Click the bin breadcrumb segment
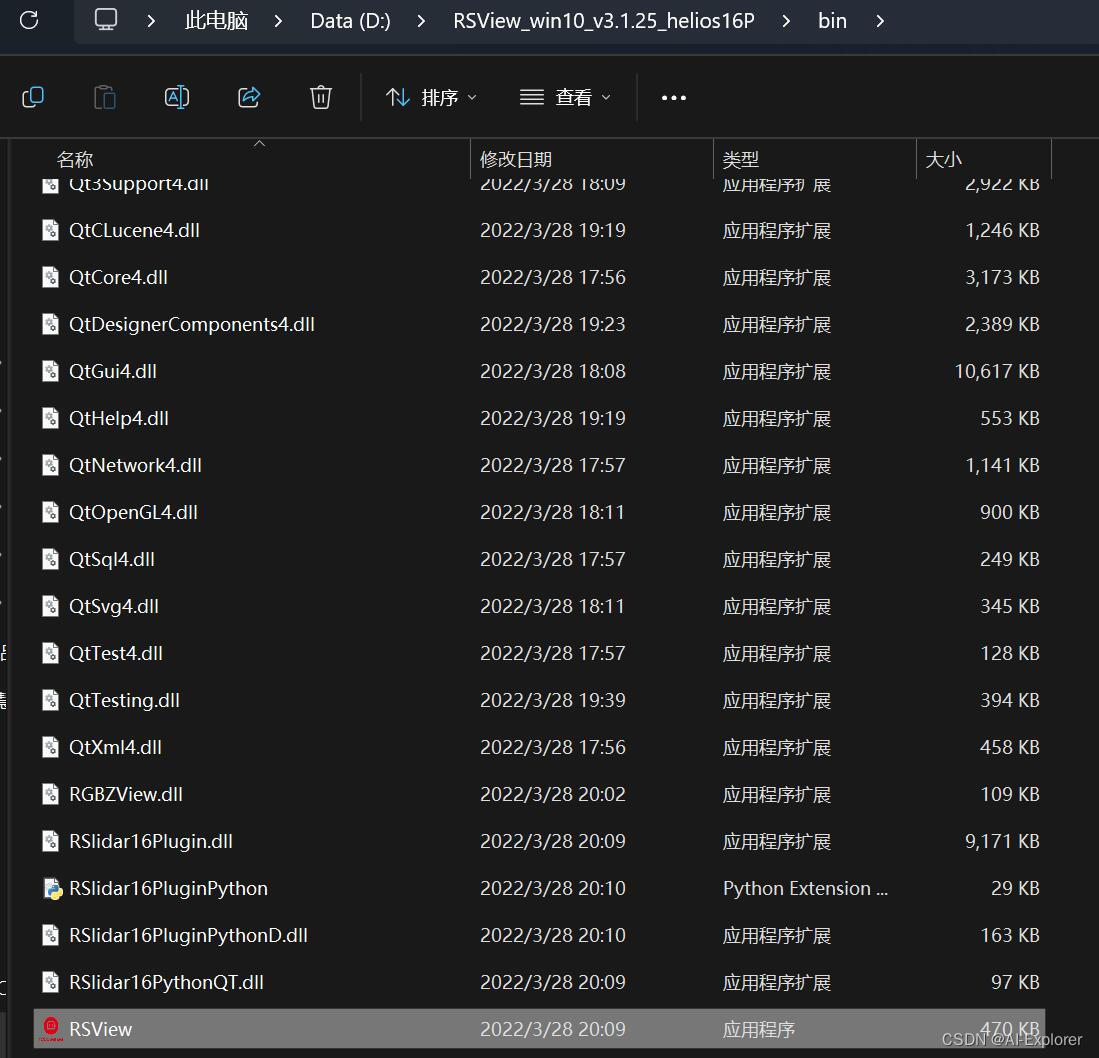 point(832,21)
